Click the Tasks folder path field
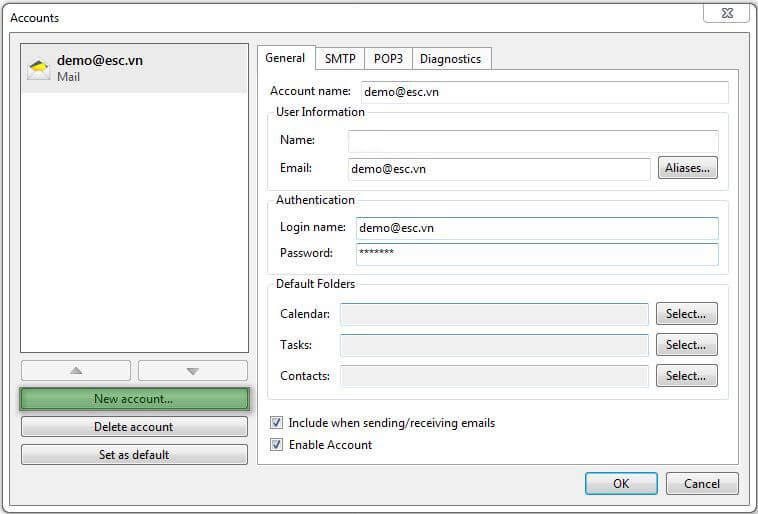This screenshot has height=514, width=758. click(494, 345)
